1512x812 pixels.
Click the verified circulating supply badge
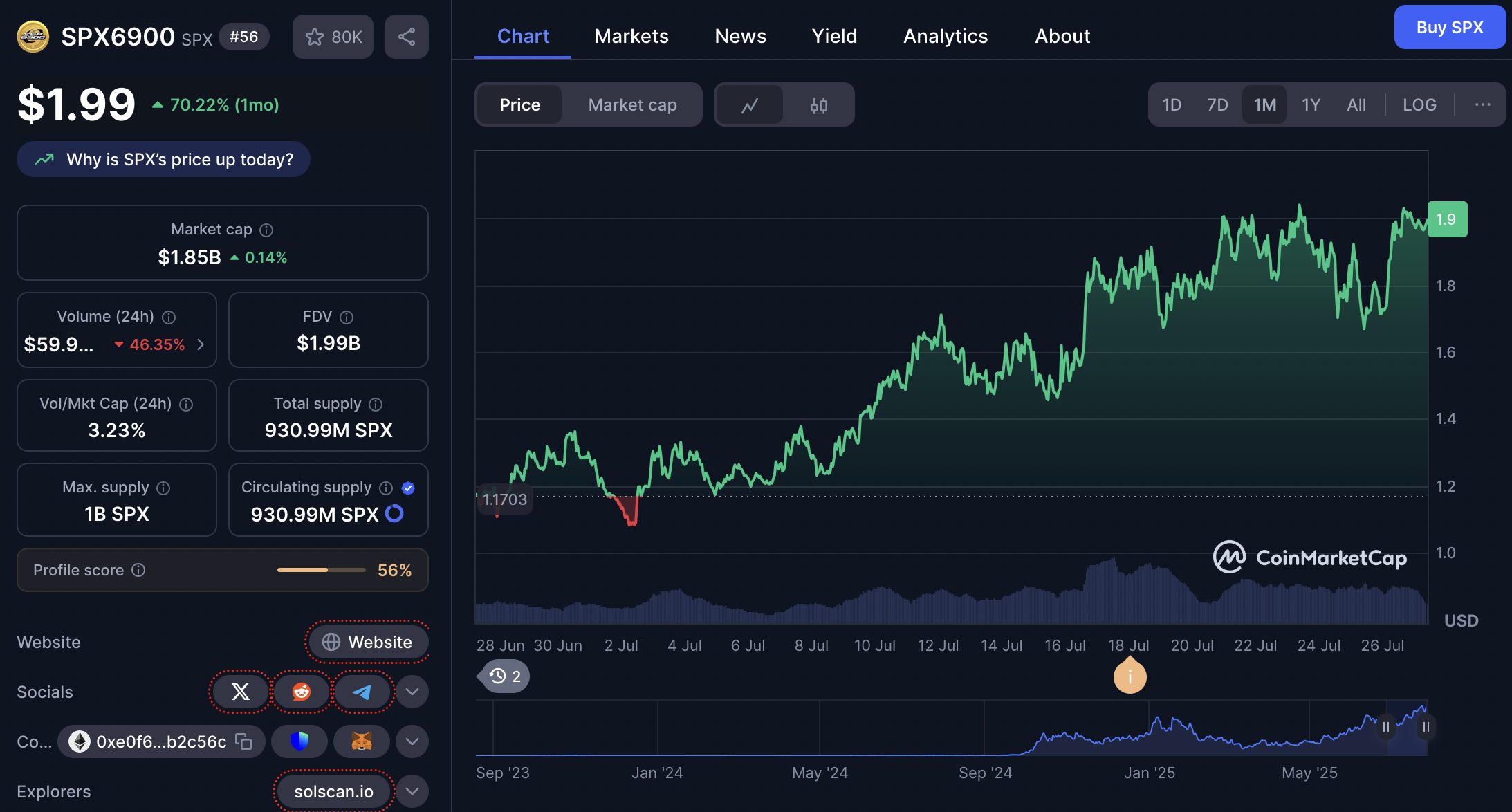[408, 488]
